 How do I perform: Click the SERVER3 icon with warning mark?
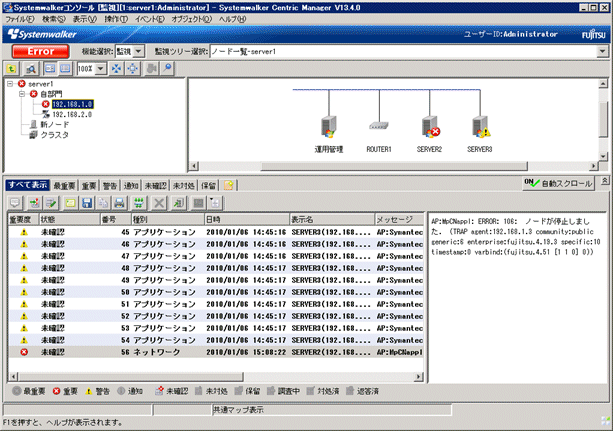[x=481, y=127]
